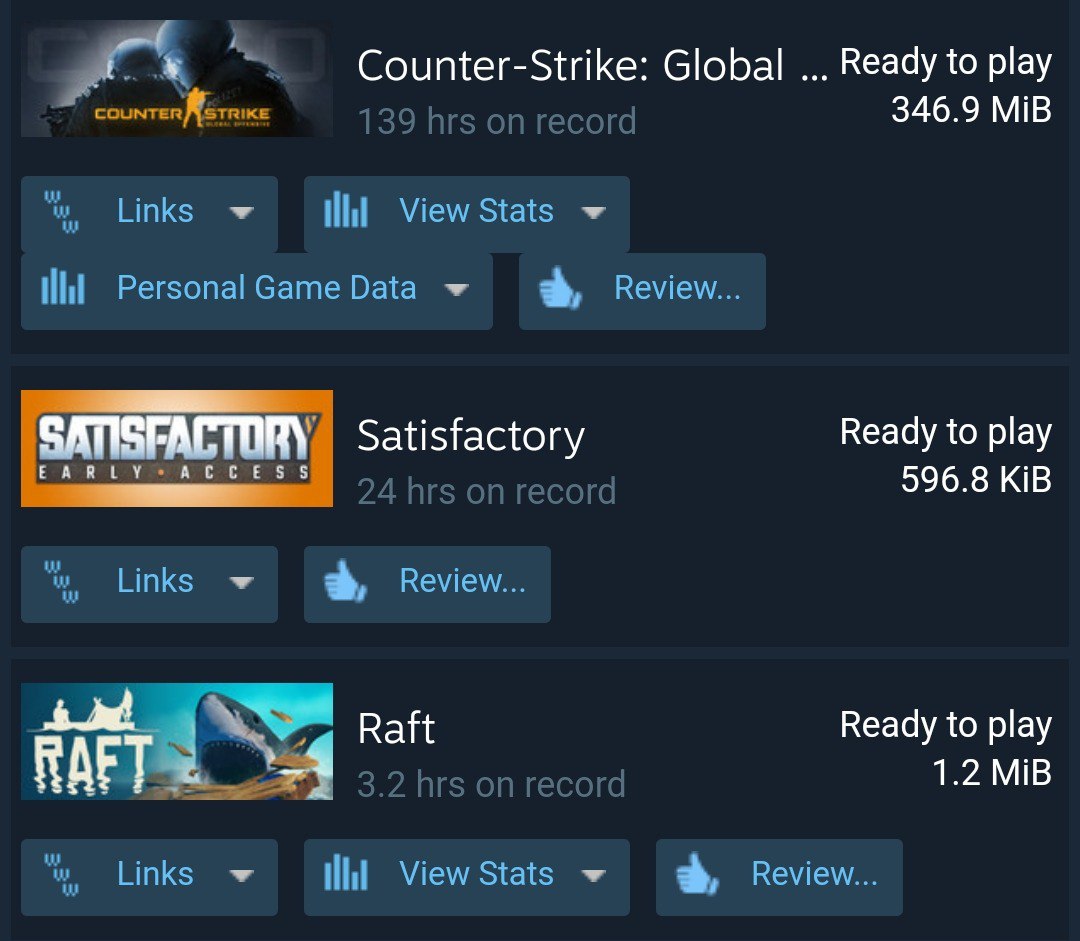Expand the Satisfactory Links dropdown arrow
1080x941 pixels.
click(x=241, y=583)
